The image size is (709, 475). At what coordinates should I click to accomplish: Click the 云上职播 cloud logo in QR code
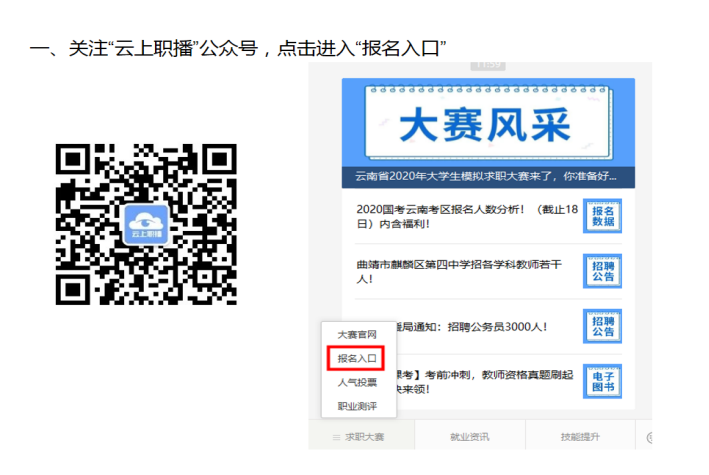[x=146, y=224]
